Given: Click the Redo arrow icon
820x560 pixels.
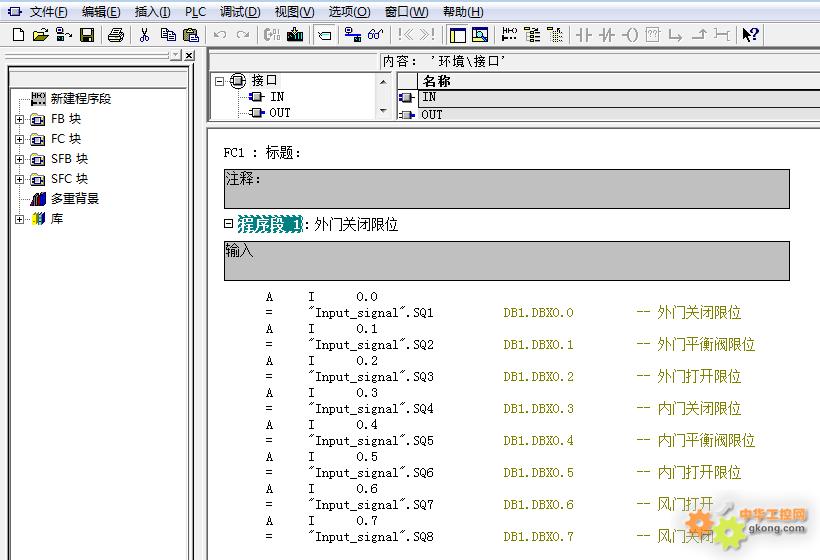Looking at the screenshot, I should pos(243,35).
